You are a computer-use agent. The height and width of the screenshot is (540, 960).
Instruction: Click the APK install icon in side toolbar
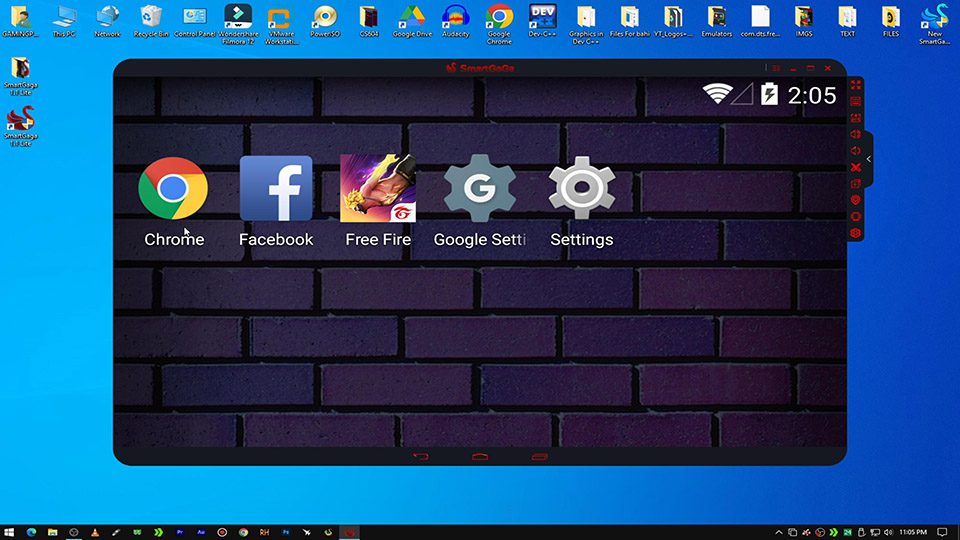click(x=856, y=184)
